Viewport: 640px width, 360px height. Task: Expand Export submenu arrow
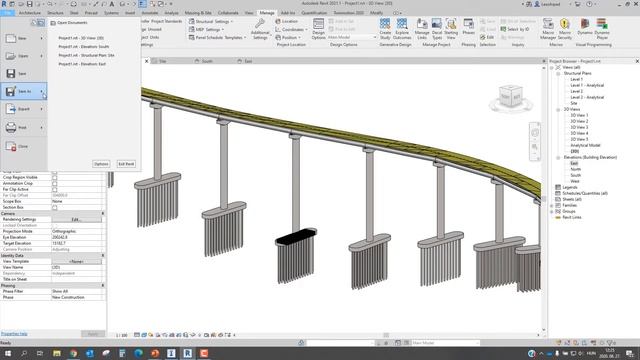(41, 109)
